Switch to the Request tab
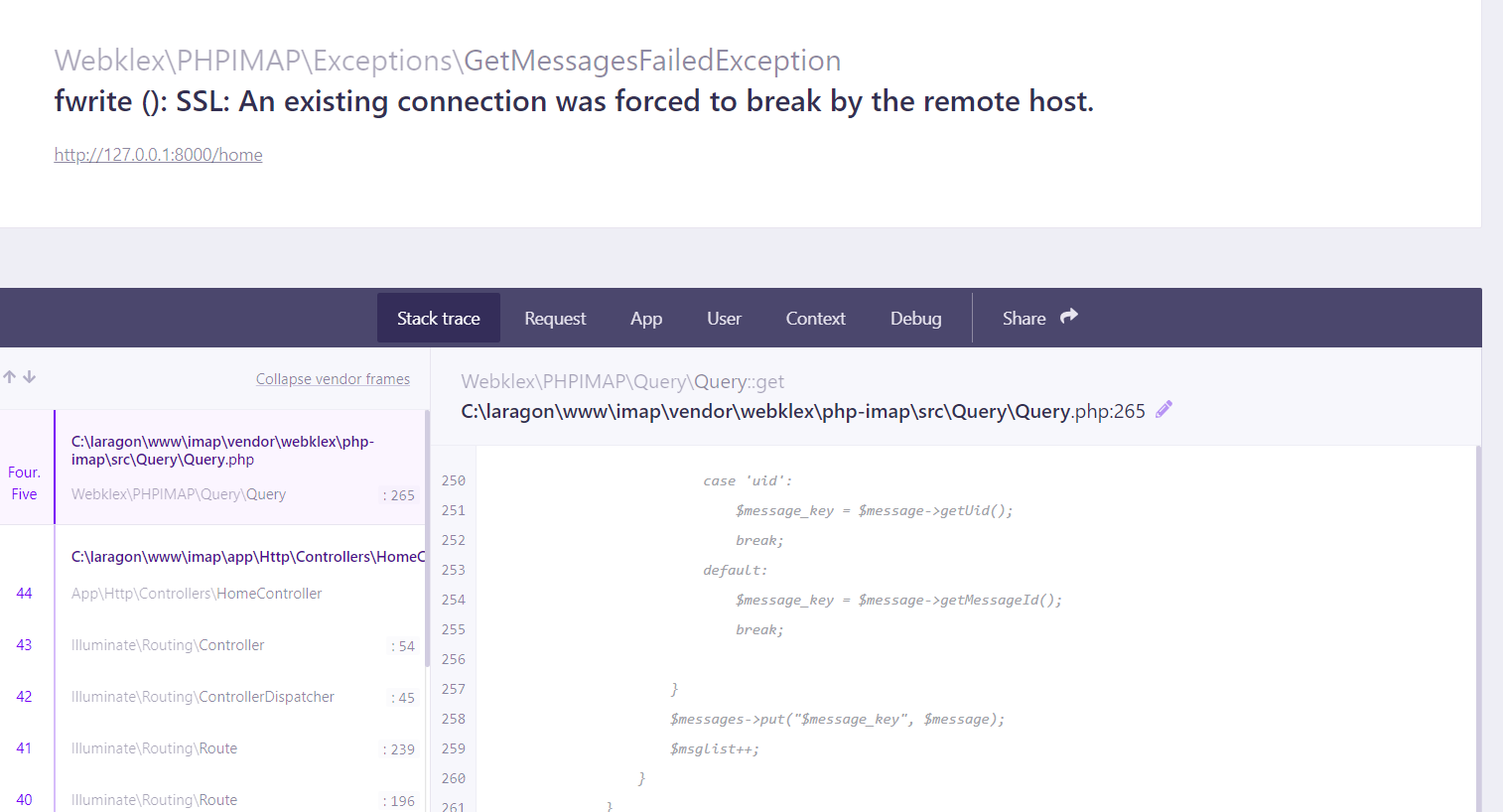The width and height of the screenshot is (1503, 812). (555, 318)
